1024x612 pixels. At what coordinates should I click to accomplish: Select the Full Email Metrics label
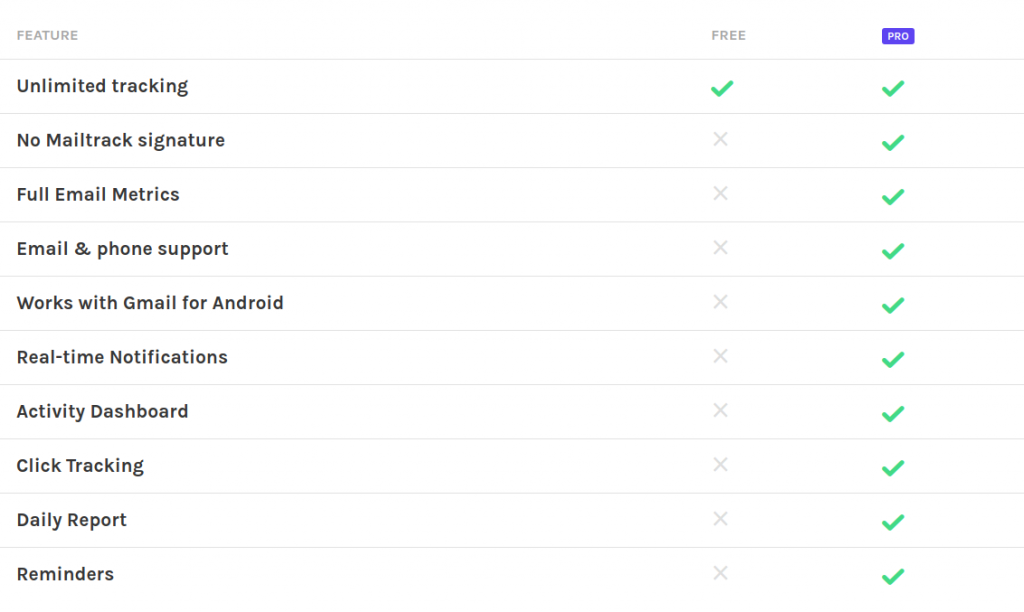point(98,195)
